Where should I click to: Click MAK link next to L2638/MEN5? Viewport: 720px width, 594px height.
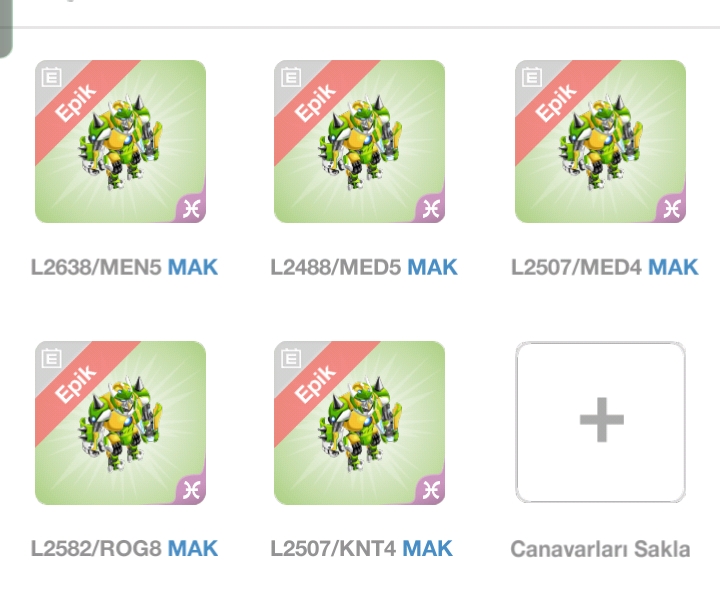[192, 267]
